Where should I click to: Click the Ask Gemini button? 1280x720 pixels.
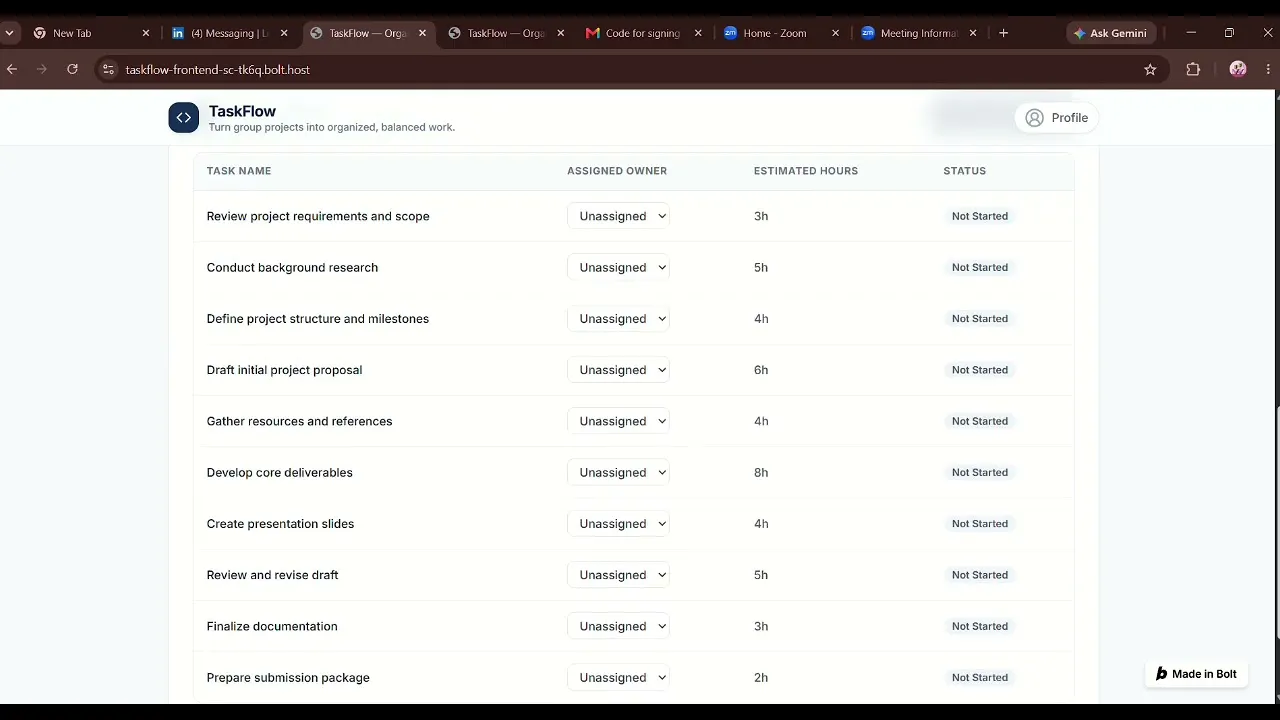[1110, 33]
